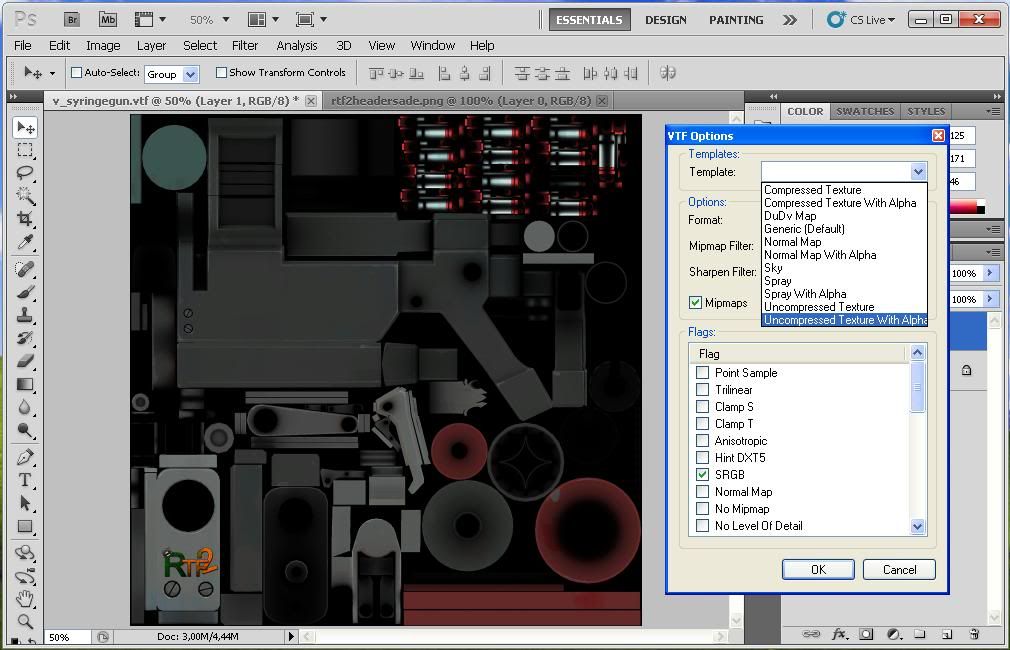Select the Horizontal Type tool
This screenshot has width=1010, height=650.
pos(25,480)
